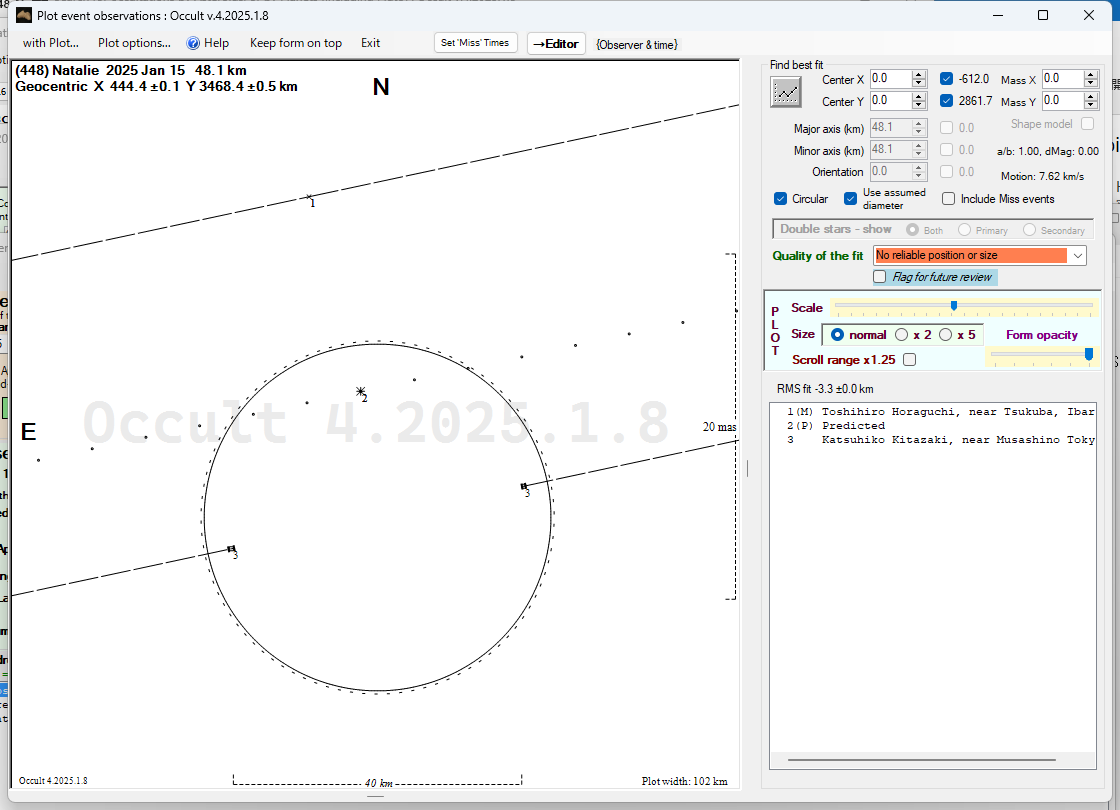Select the x 2 plot size option
The width and height of the screenshot is (1120, 810).
point(901,335)
